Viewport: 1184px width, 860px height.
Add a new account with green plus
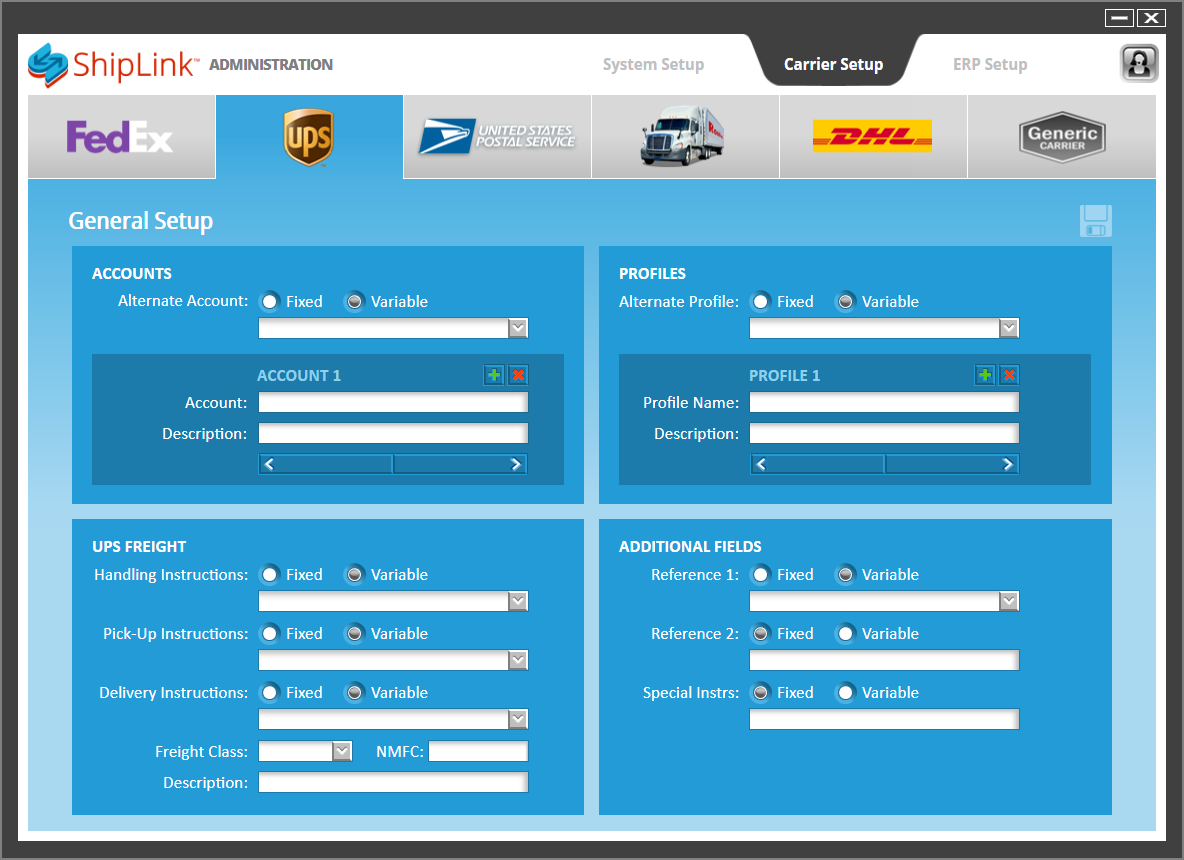[x=494, y=375]
